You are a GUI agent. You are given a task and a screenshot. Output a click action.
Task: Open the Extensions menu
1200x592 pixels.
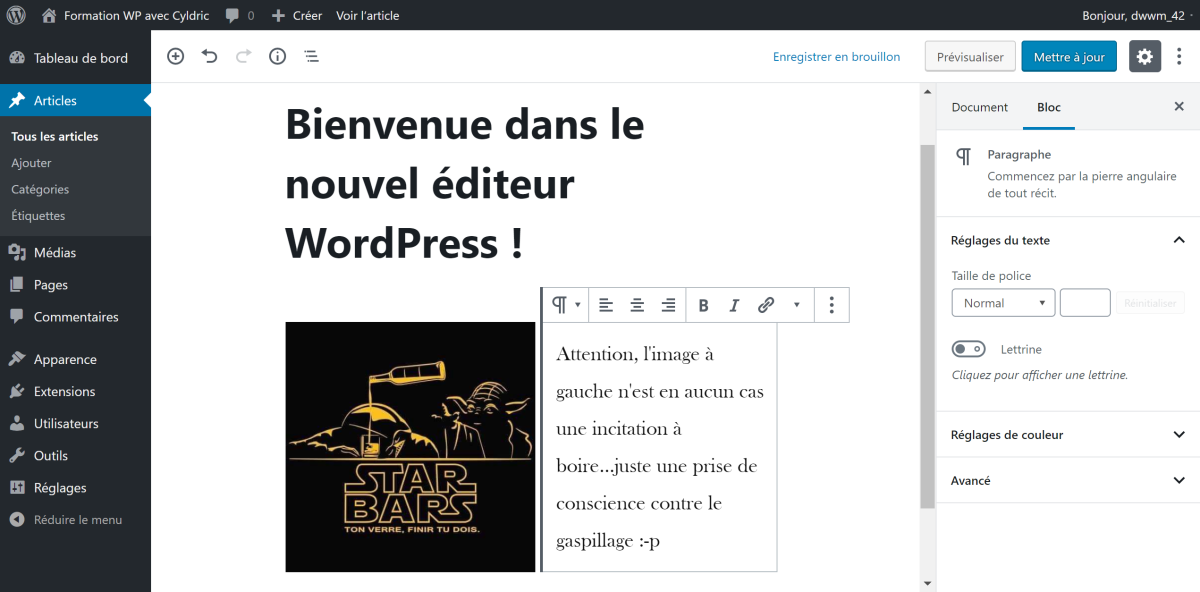click(75, 392)
